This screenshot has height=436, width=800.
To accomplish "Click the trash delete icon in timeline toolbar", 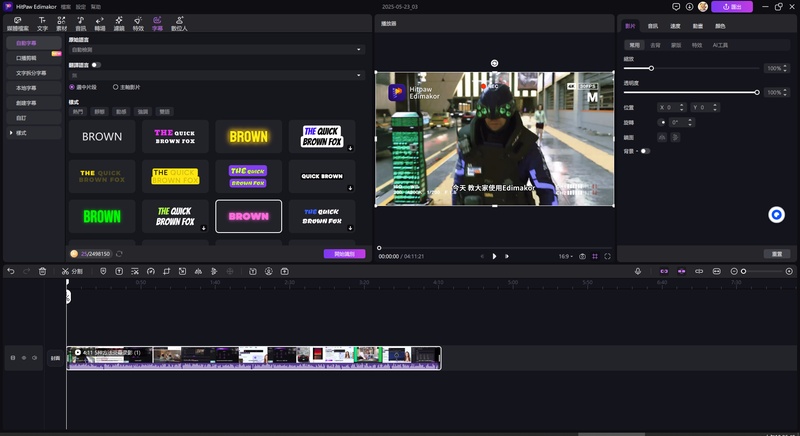I will pyautogui.click(x=42, y=271).
